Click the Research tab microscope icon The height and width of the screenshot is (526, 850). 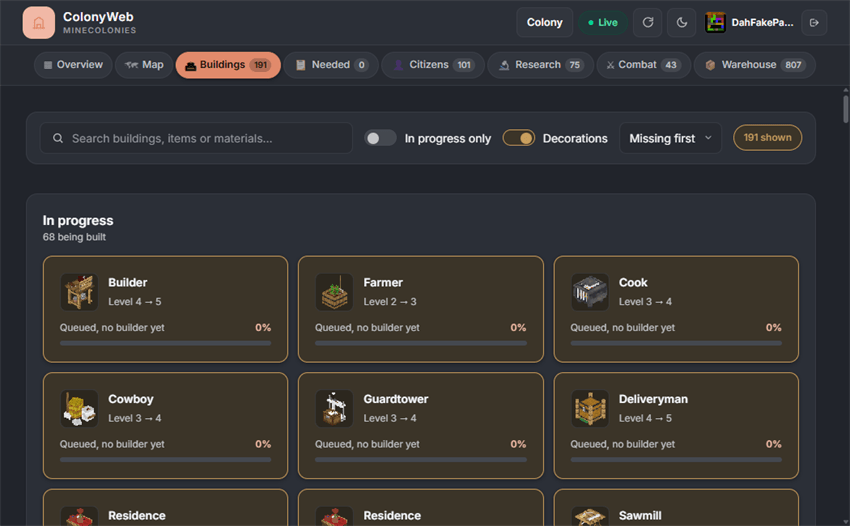pyautogui.click(x=504, y=65)
